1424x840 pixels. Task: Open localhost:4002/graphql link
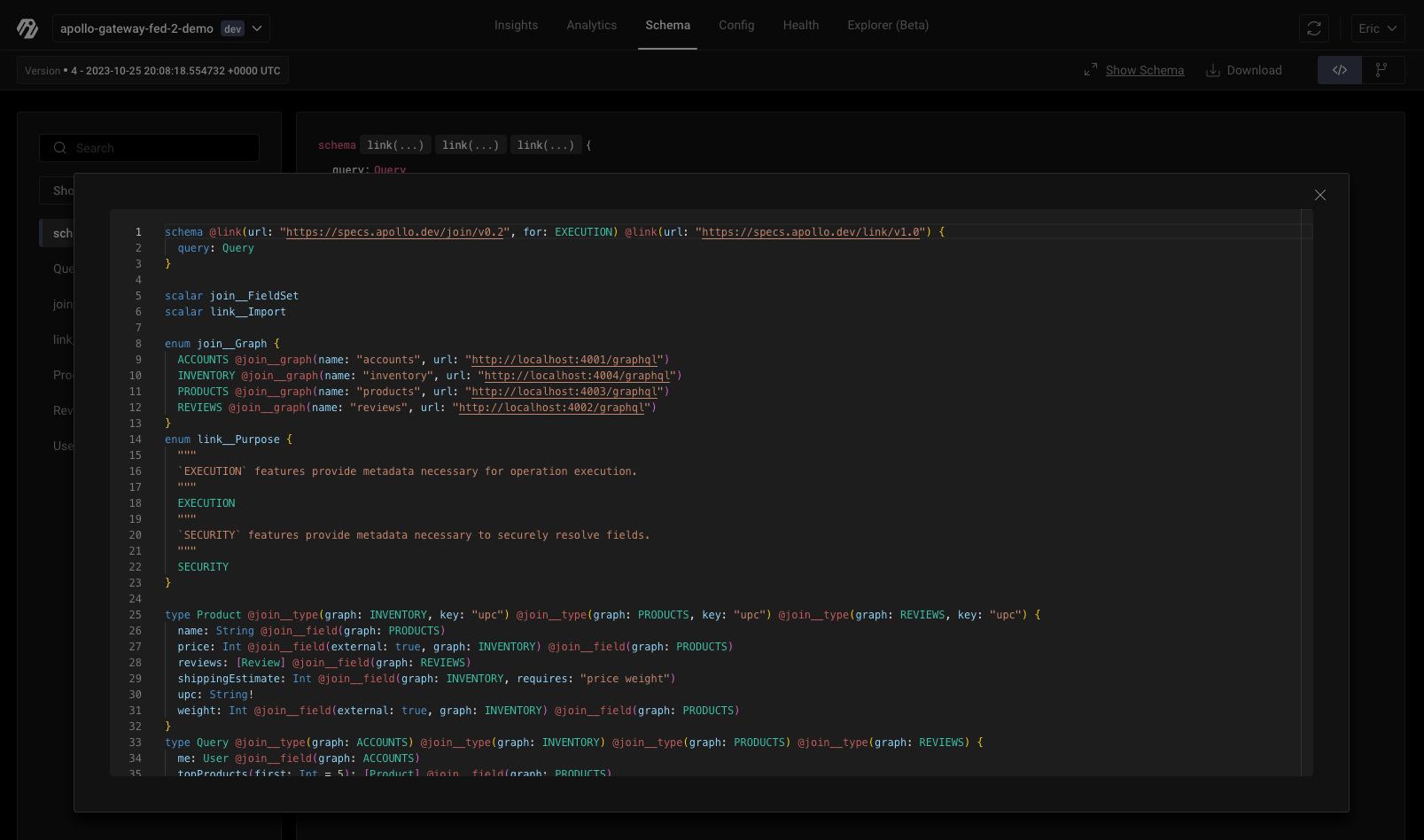pyautogui.click(x=551, y=408)
